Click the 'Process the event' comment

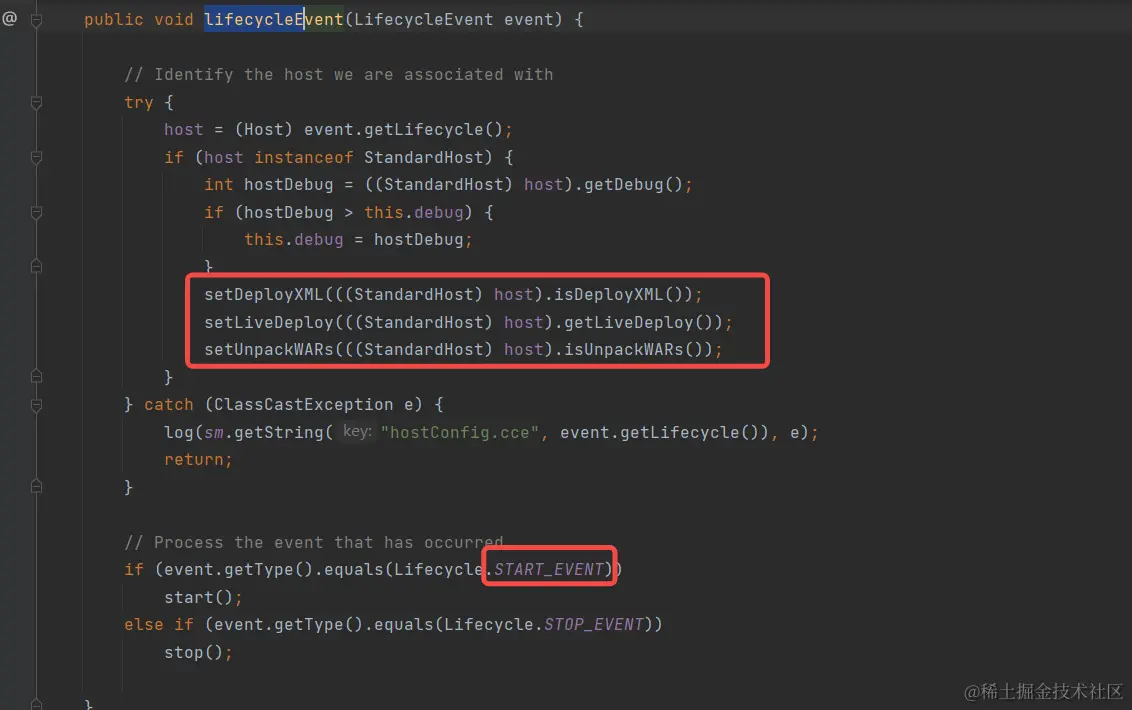tap(313, 542)
